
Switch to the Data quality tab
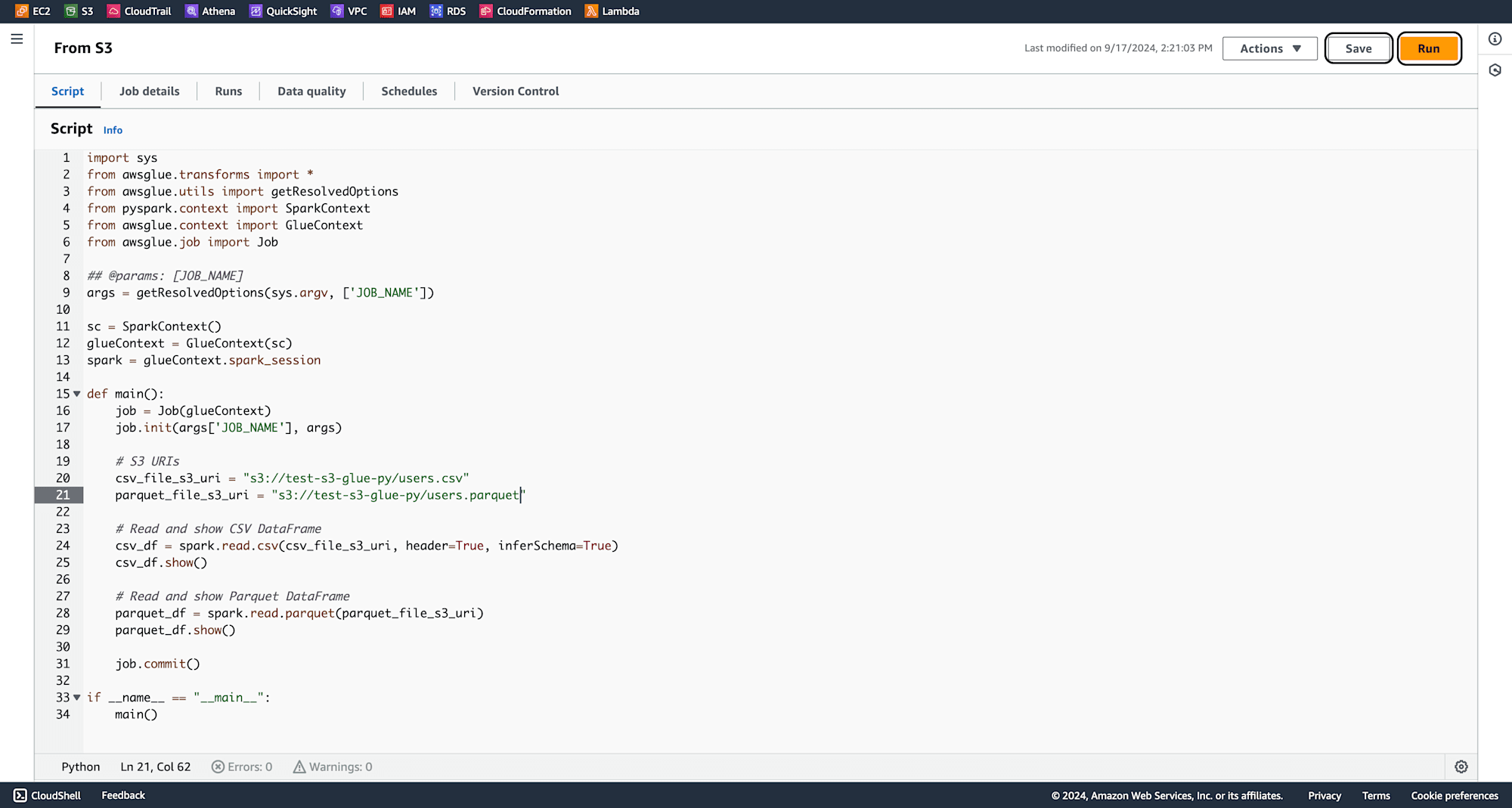point(311,91)
